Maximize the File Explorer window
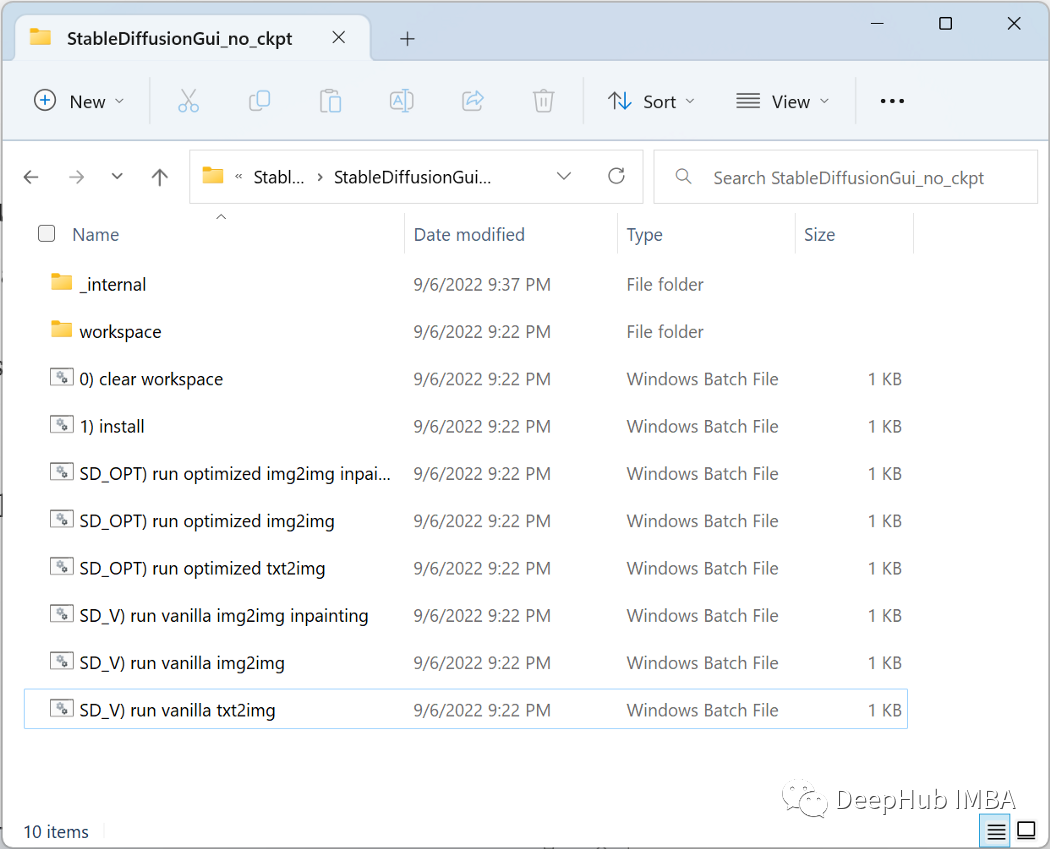This screenshot has height=849, width=1050. [946, 23]
